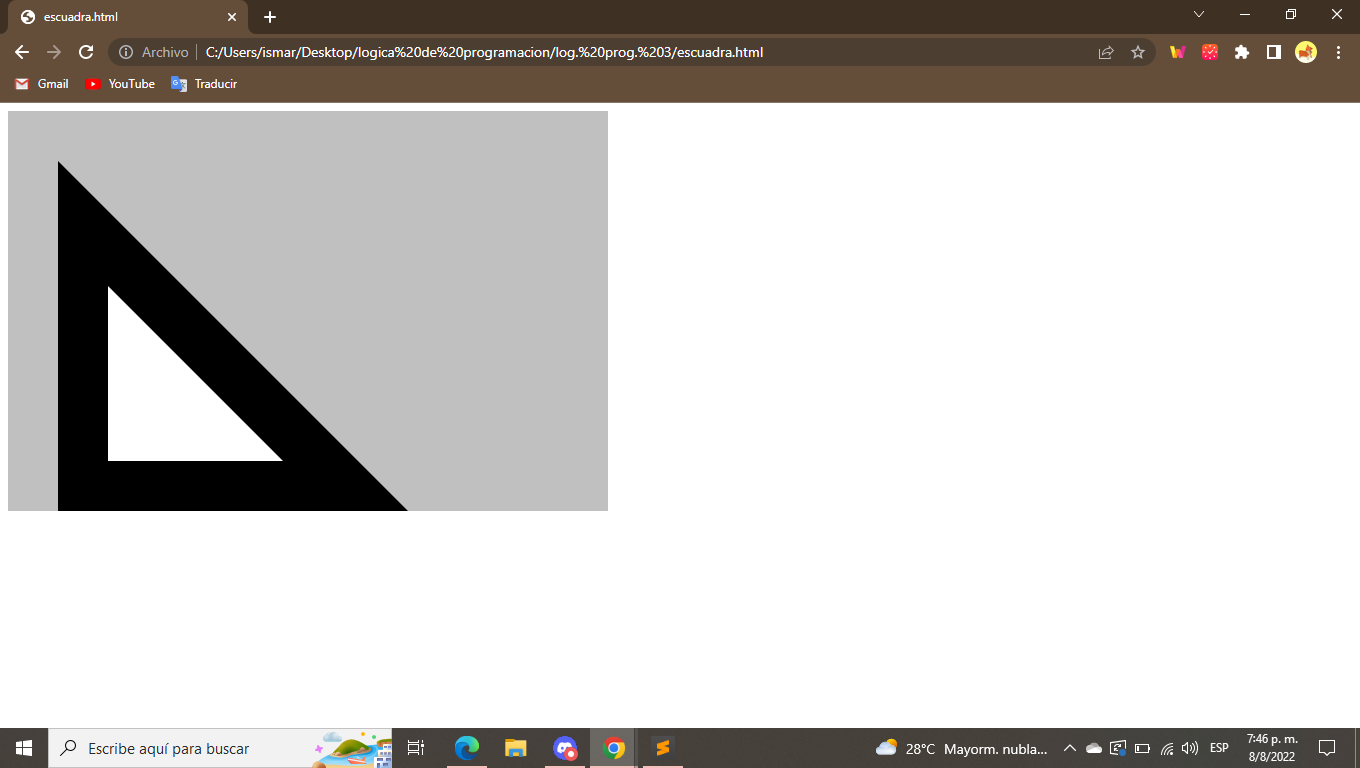Open the Chrome three-dot menu
This screenshot has height=768, width=1360.
[1338, 52]
